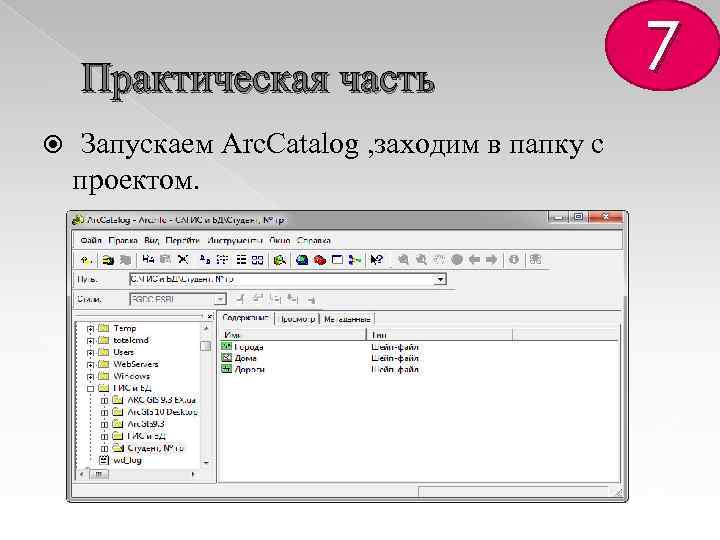Show the red ArcToolbox icon
Viewport: 720px width, 540px height.
click(x=320, y=260)
